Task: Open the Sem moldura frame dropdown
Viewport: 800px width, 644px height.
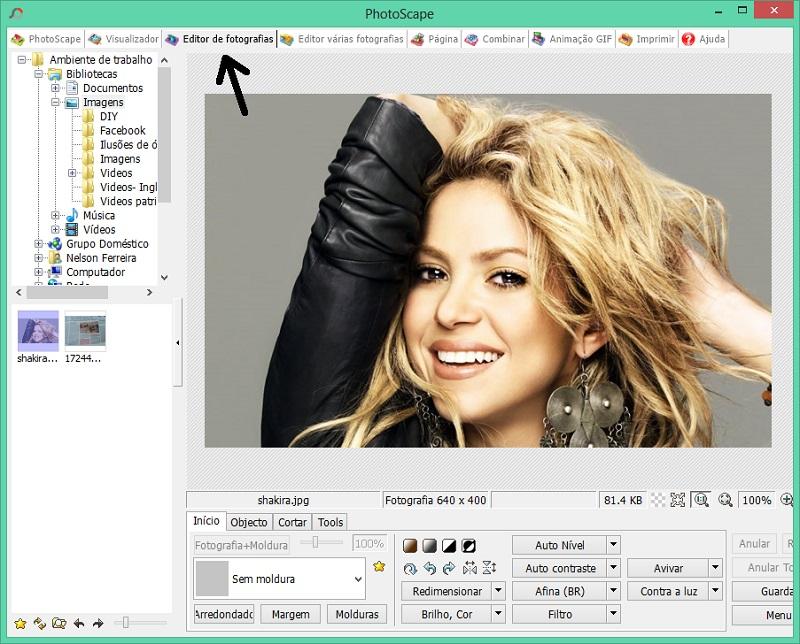Action: 358,579
